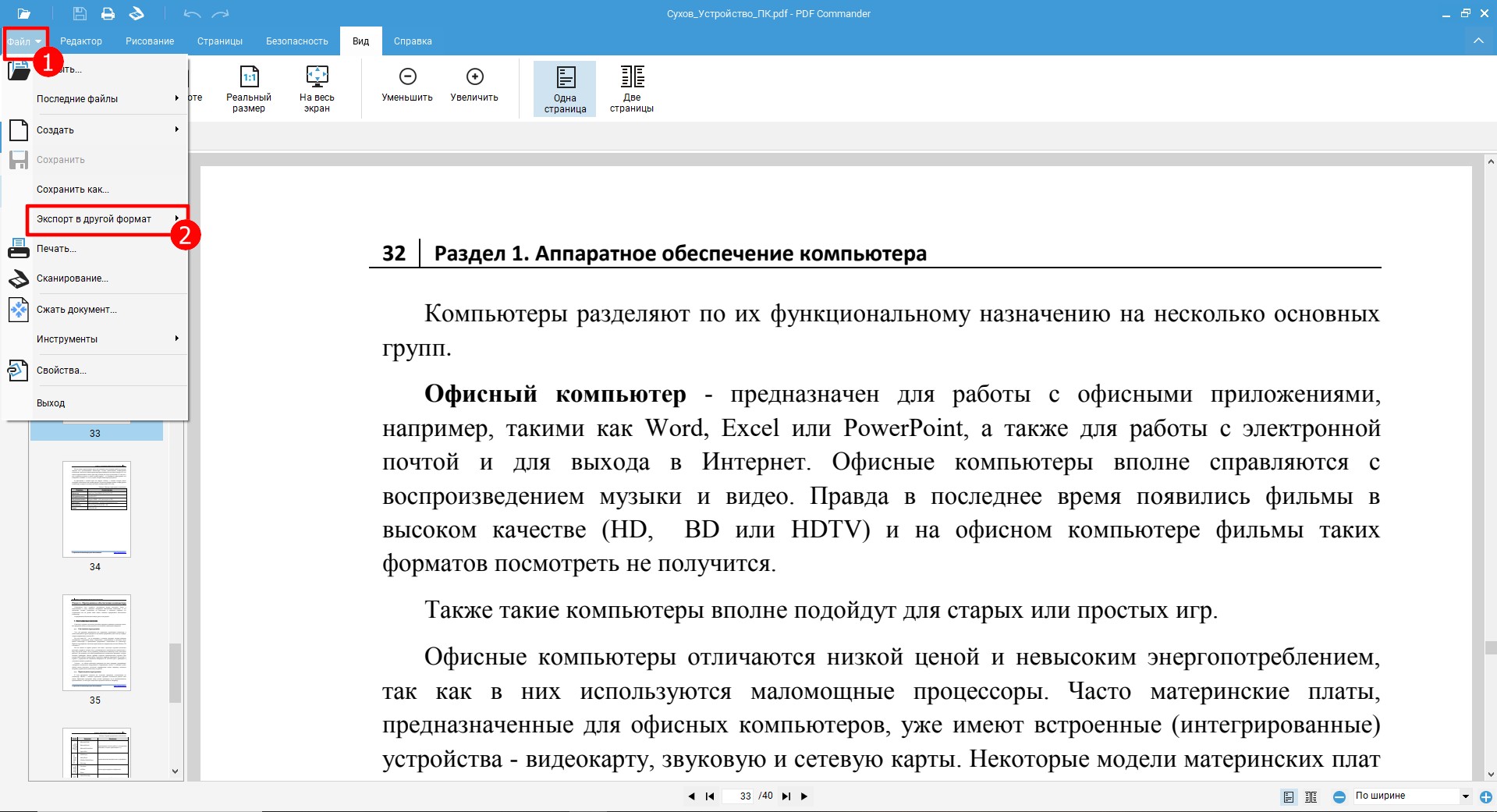1497x812 pixels.
Task: Click grayed Сохранить menu entry
Action: (x=96, y=160)
